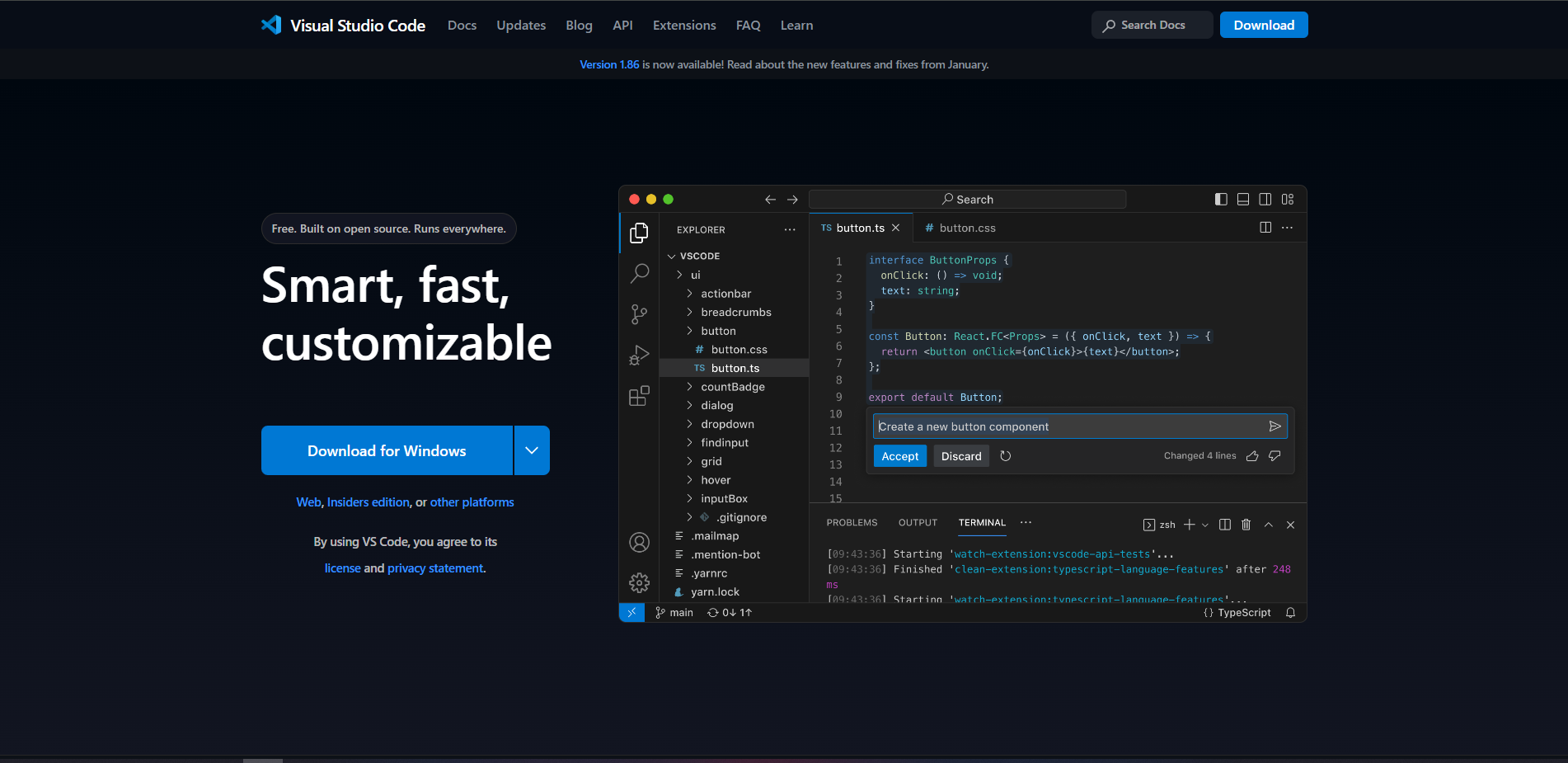Viewport: 1568px width, 763px height.
Task: Switch to the PROBLEMS panel tab
Action: (x=852, y=523)
